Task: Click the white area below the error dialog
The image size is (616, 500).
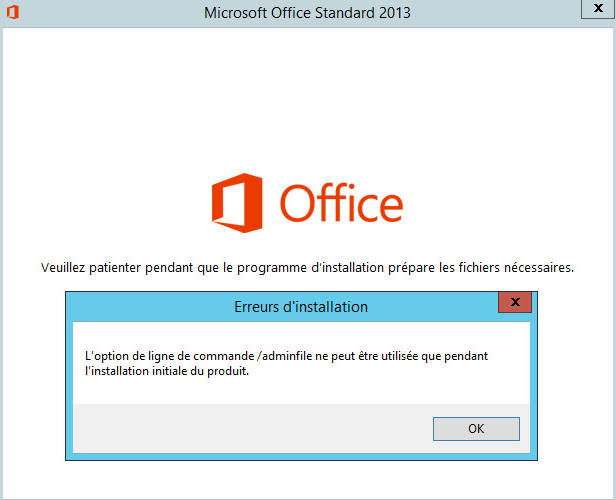Action: coord(308,479)
